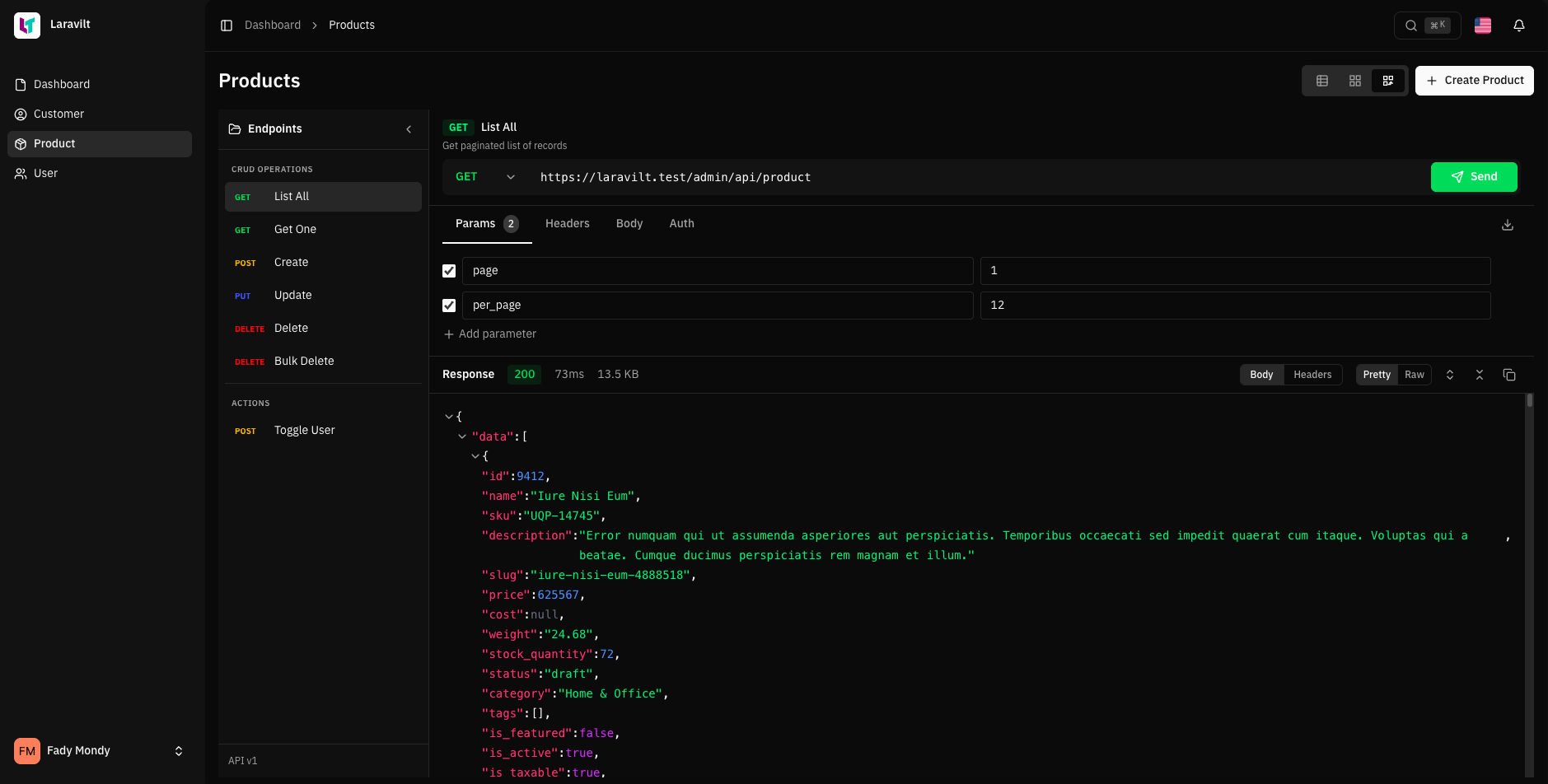Switch to grid view of products
The height and width of the screenshot is (784, 1548).
pyautogui.click(x=1355, y=80)
